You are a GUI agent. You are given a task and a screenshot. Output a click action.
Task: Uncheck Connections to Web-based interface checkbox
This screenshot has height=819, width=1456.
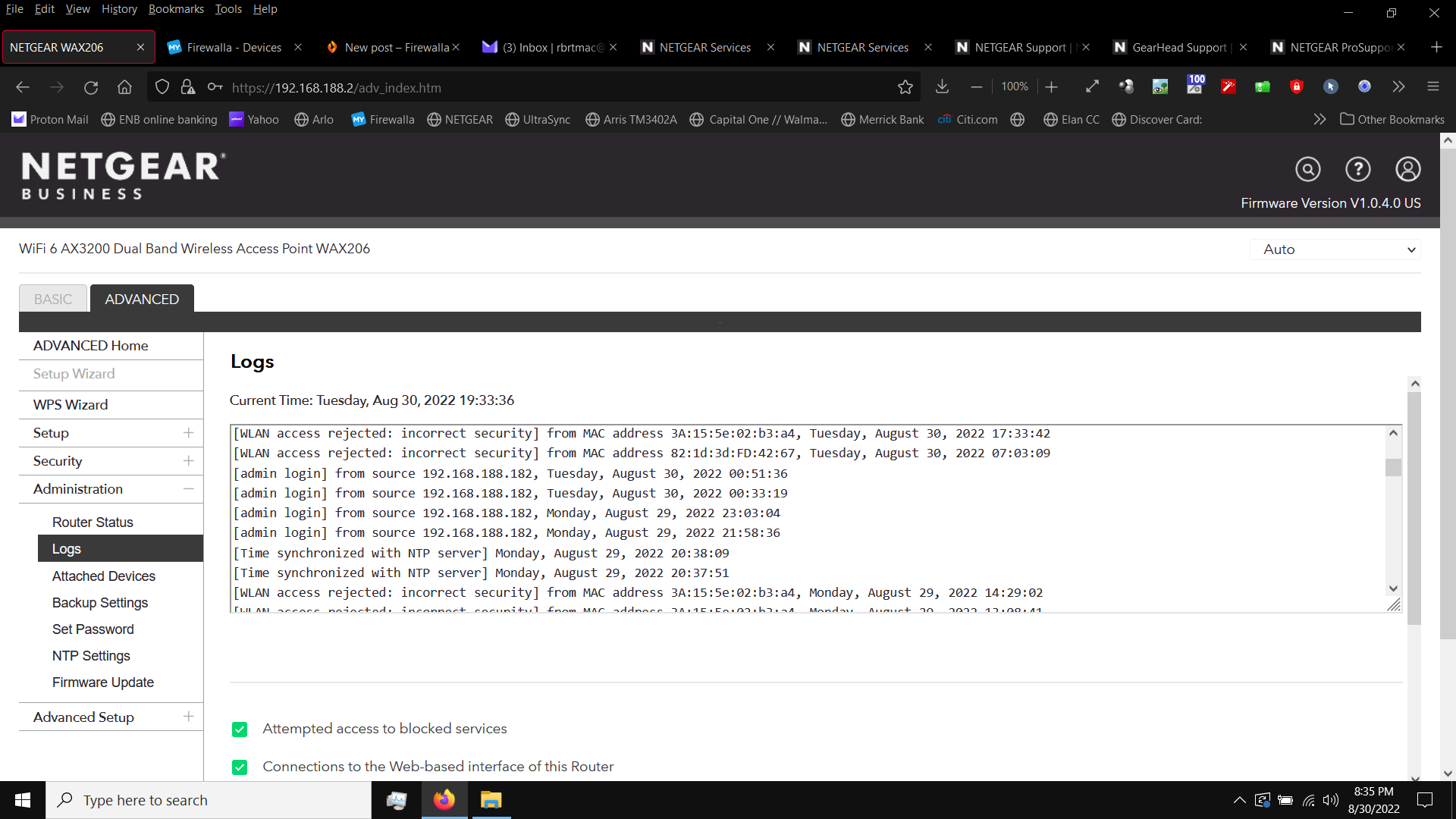240,767
